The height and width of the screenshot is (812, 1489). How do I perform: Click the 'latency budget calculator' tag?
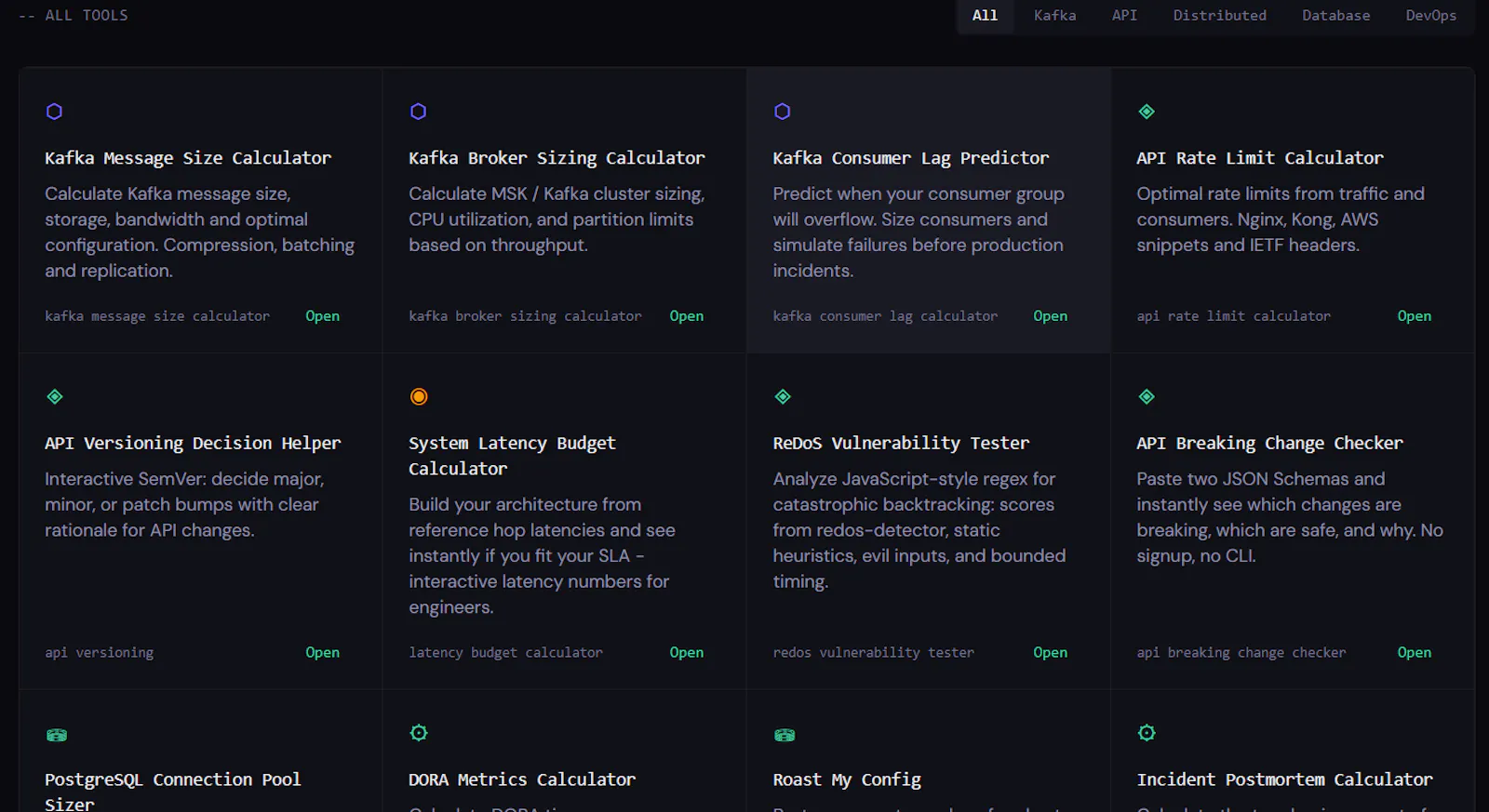coord(505,653)
